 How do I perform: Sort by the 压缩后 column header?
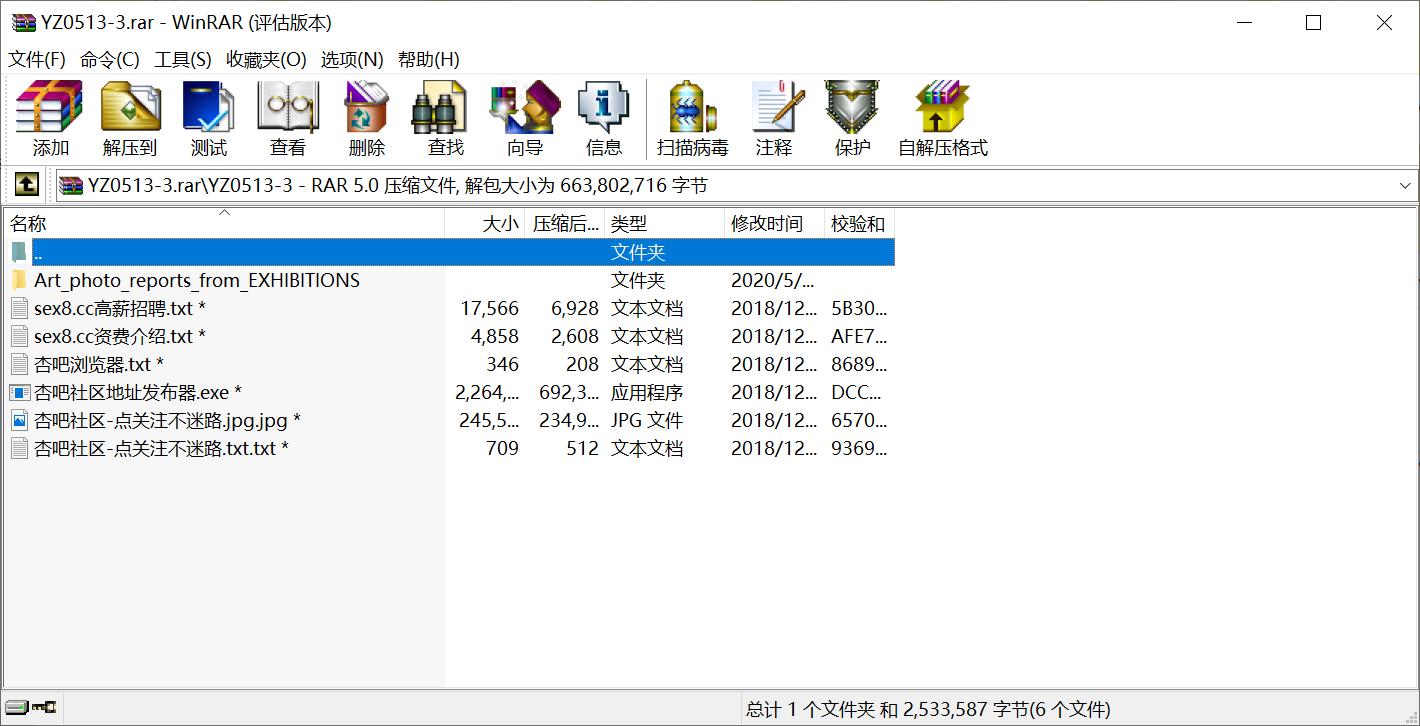pos(565,223)
